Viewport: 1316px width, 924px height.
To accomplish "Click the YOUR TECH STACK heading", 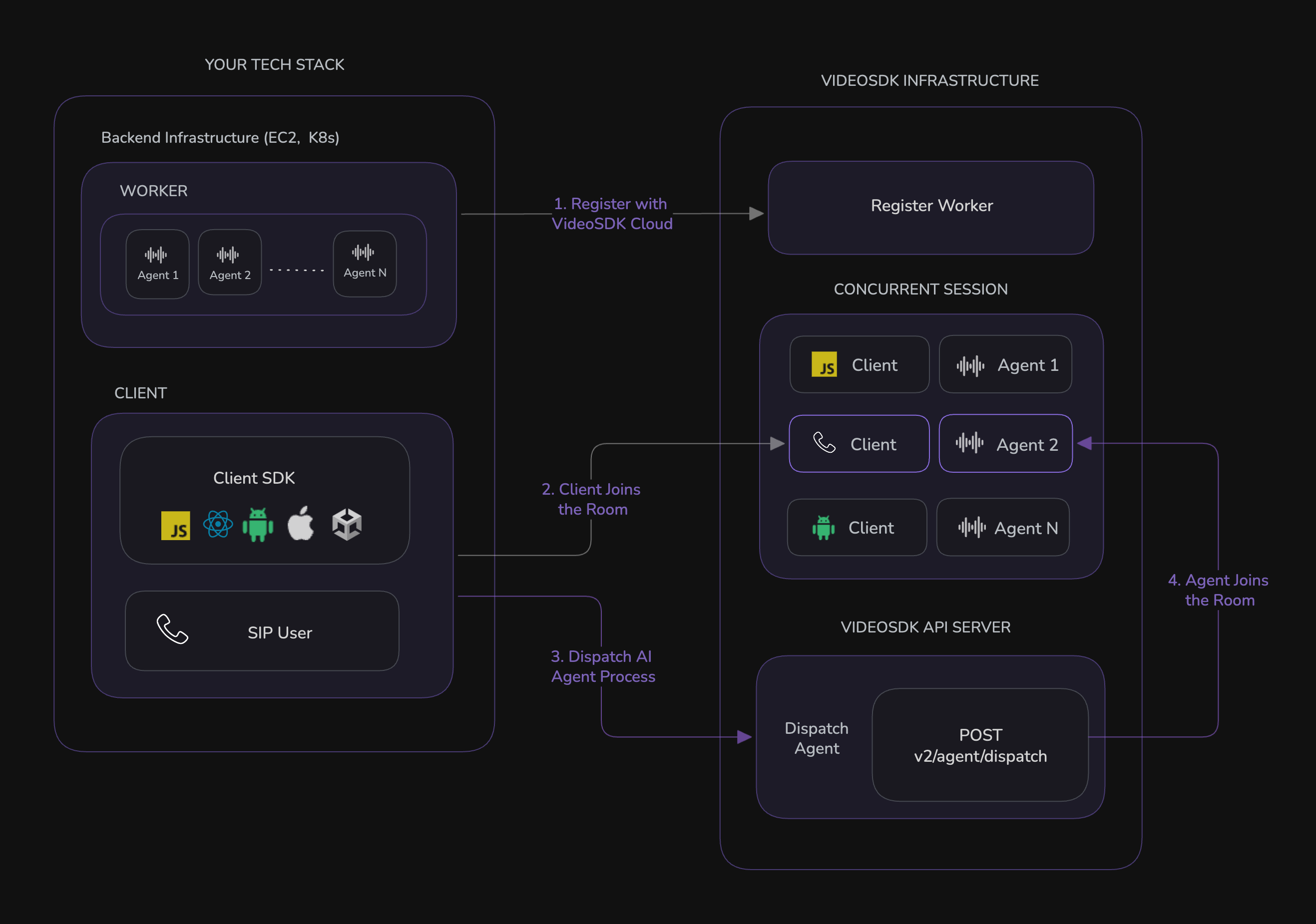I will click(x=275, y=64).
